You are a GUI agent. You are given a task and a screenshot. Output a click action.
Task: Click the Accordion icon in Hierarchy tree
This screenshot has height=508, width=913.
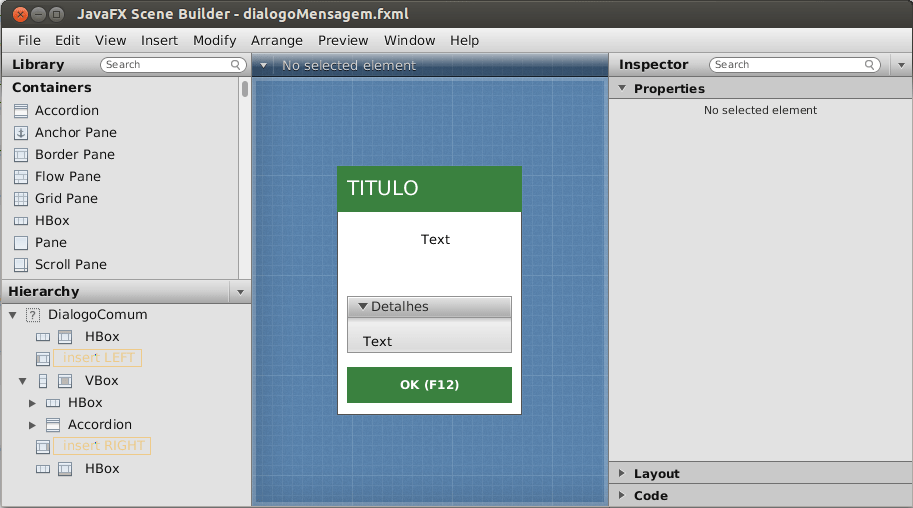click(53, 425)
